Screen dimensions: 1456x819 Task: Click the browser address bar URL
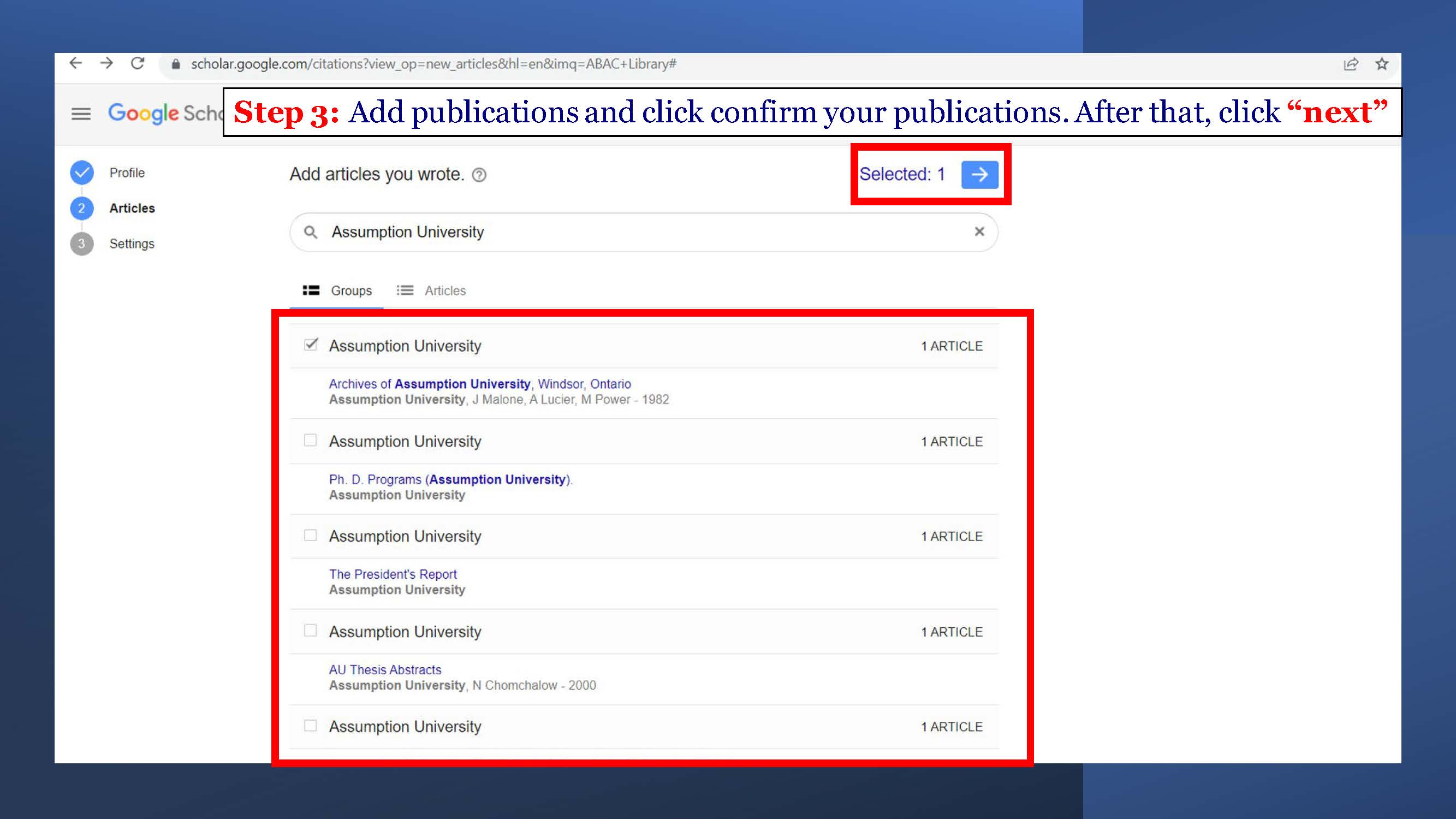point(433,64)
